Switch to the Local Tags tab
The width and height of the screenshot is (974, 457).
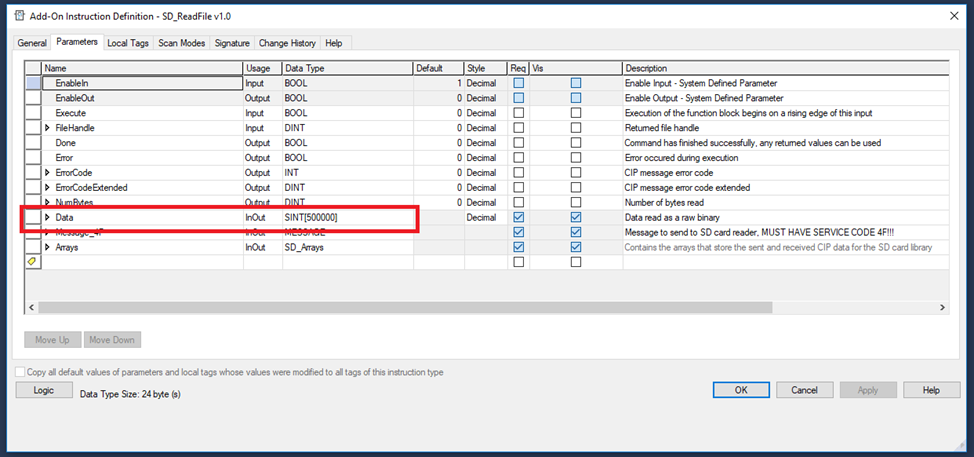(128, 43)
